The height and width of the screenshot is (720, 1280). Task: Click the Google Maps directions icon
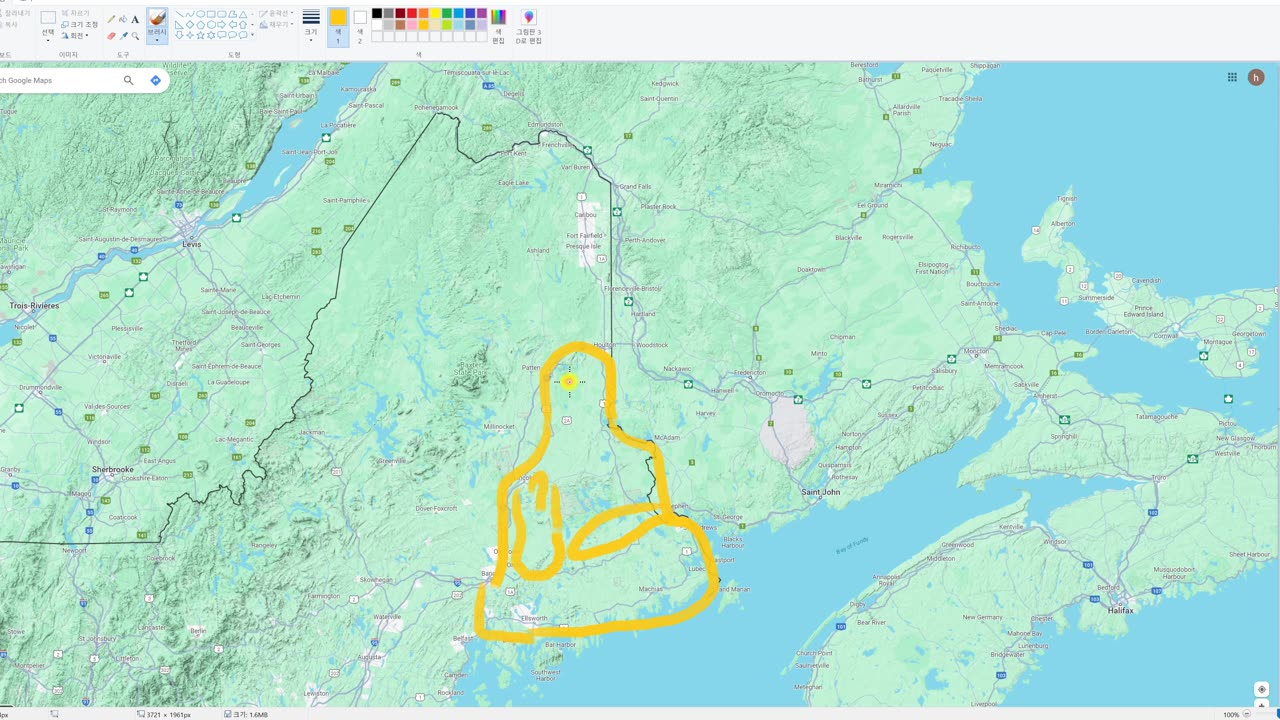coord(156,80)
